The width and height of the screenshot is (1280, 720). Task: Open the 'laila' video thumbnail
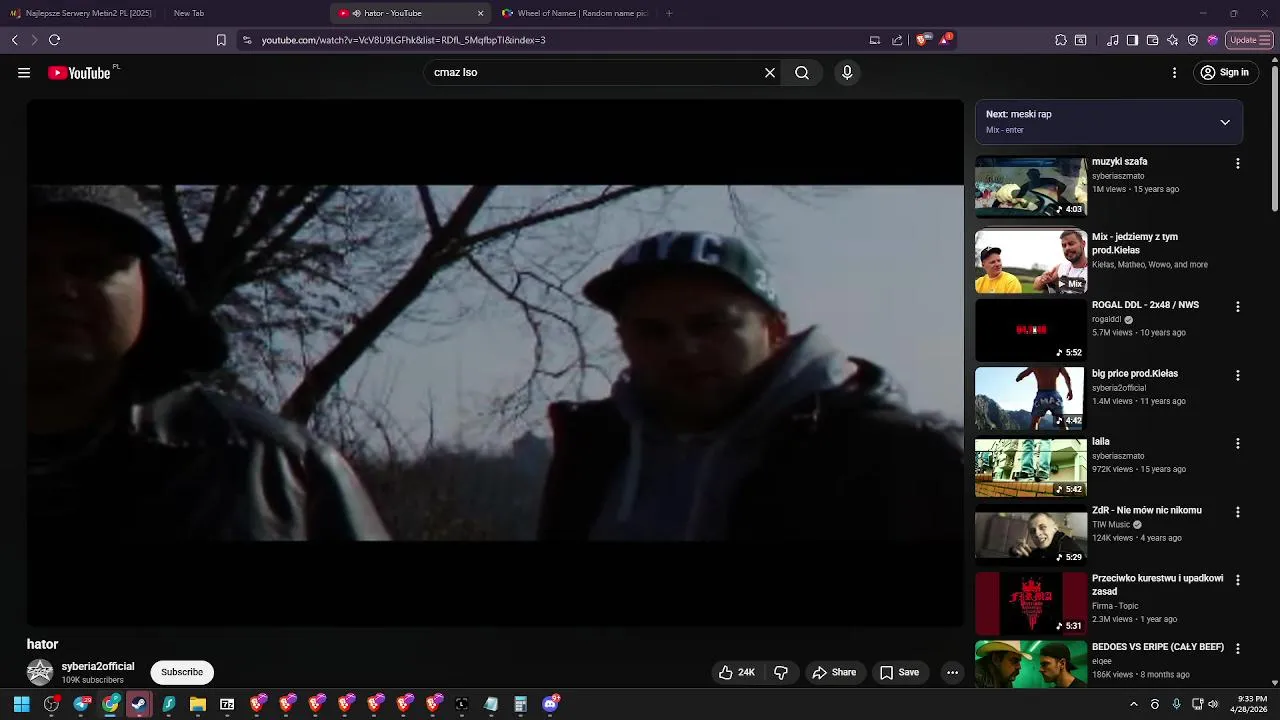1030,466
